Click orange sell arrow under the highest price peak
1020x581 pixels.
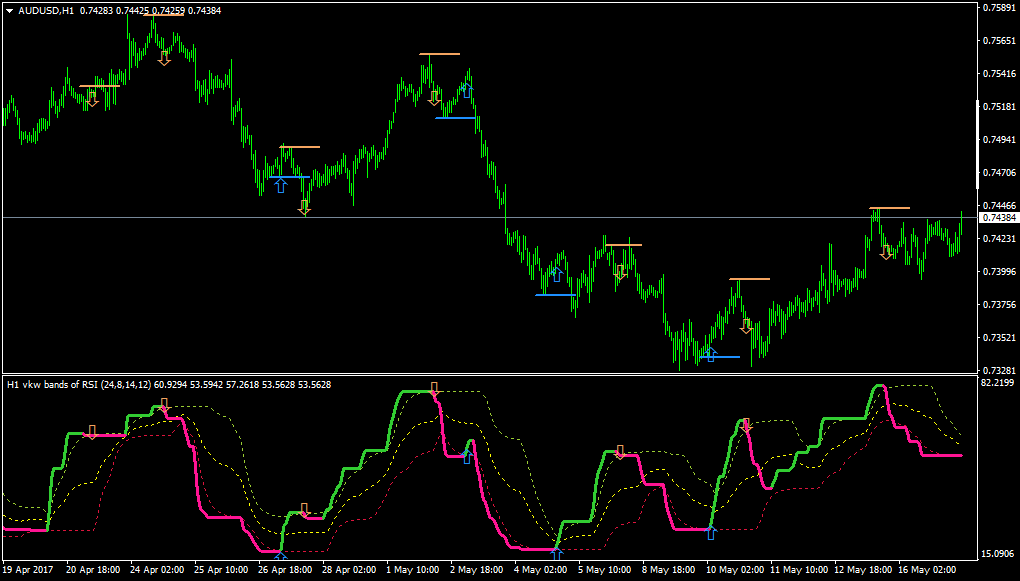click(164, 59)
